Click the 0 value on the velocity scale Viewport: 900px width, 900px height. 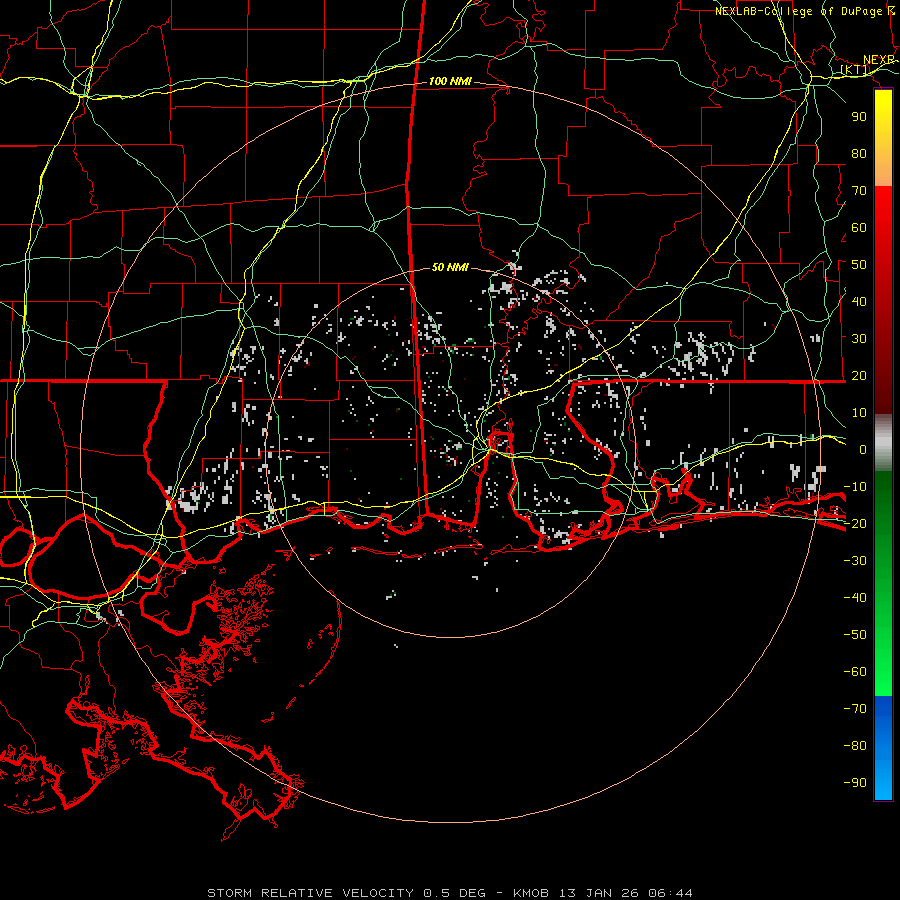(x=863, y=450)
